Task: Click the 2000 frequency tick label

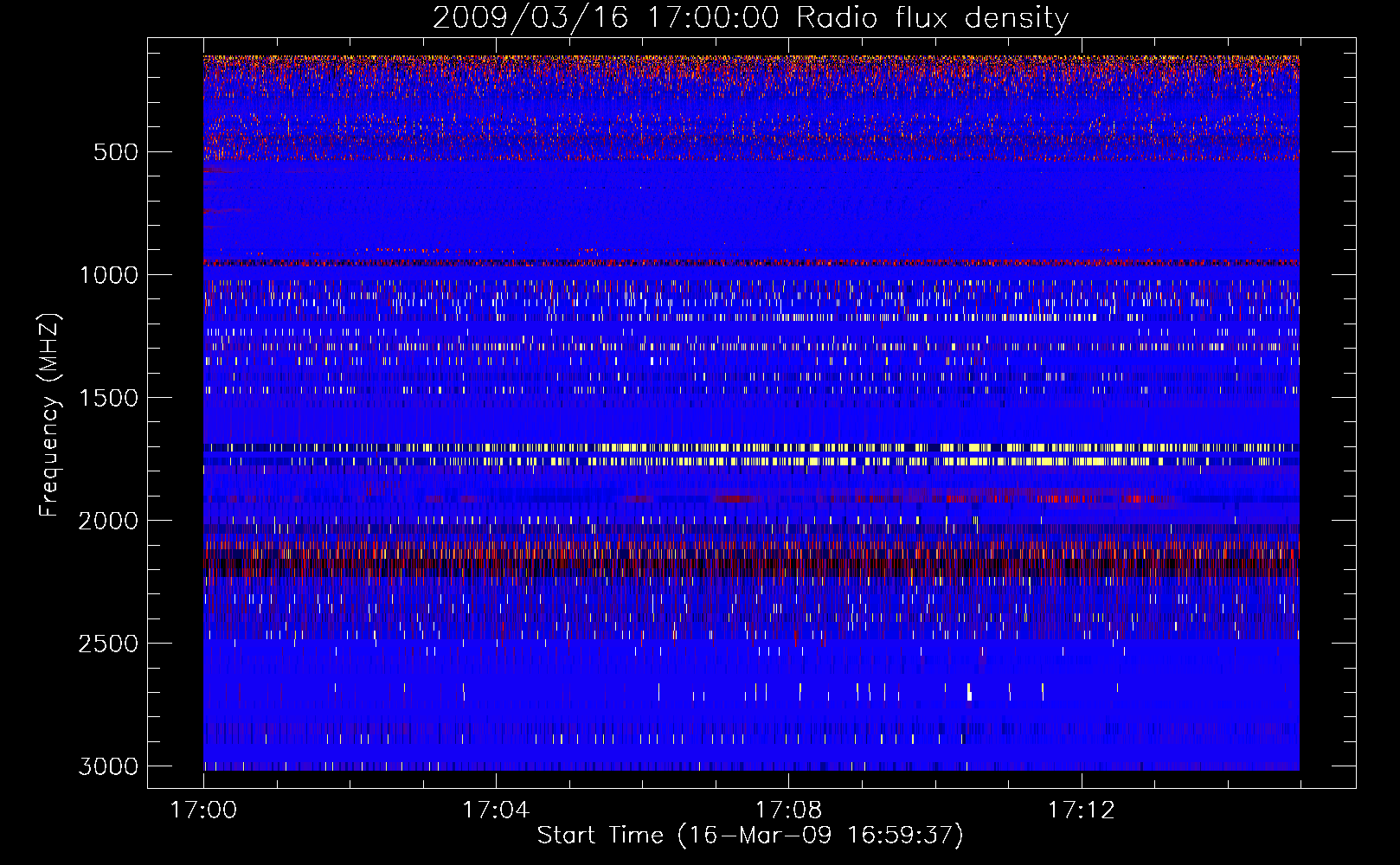Action: [x=108, y=521]
